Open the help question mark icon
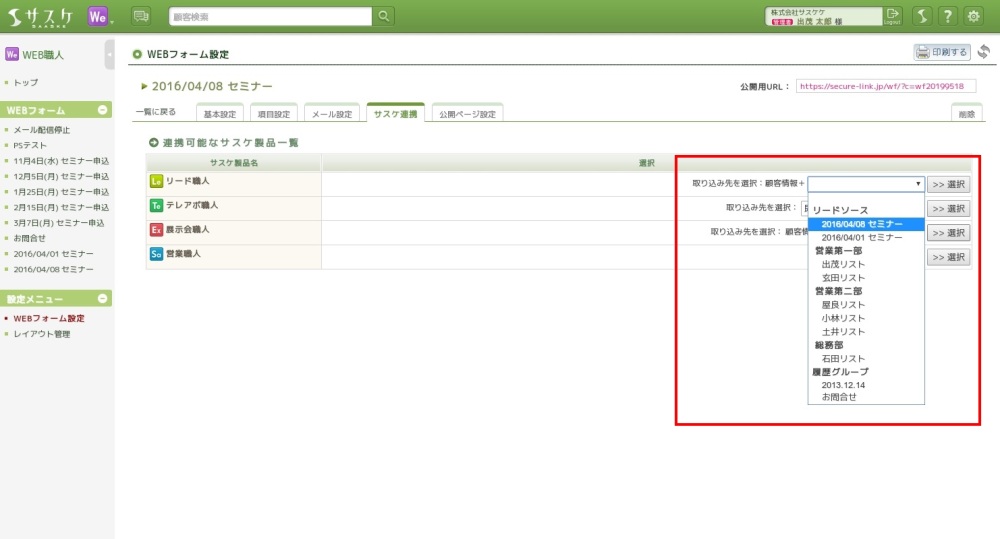Image resolution: width=1000 pixels, height=539 pixels. pyautogui.click(x=947, y=16)
